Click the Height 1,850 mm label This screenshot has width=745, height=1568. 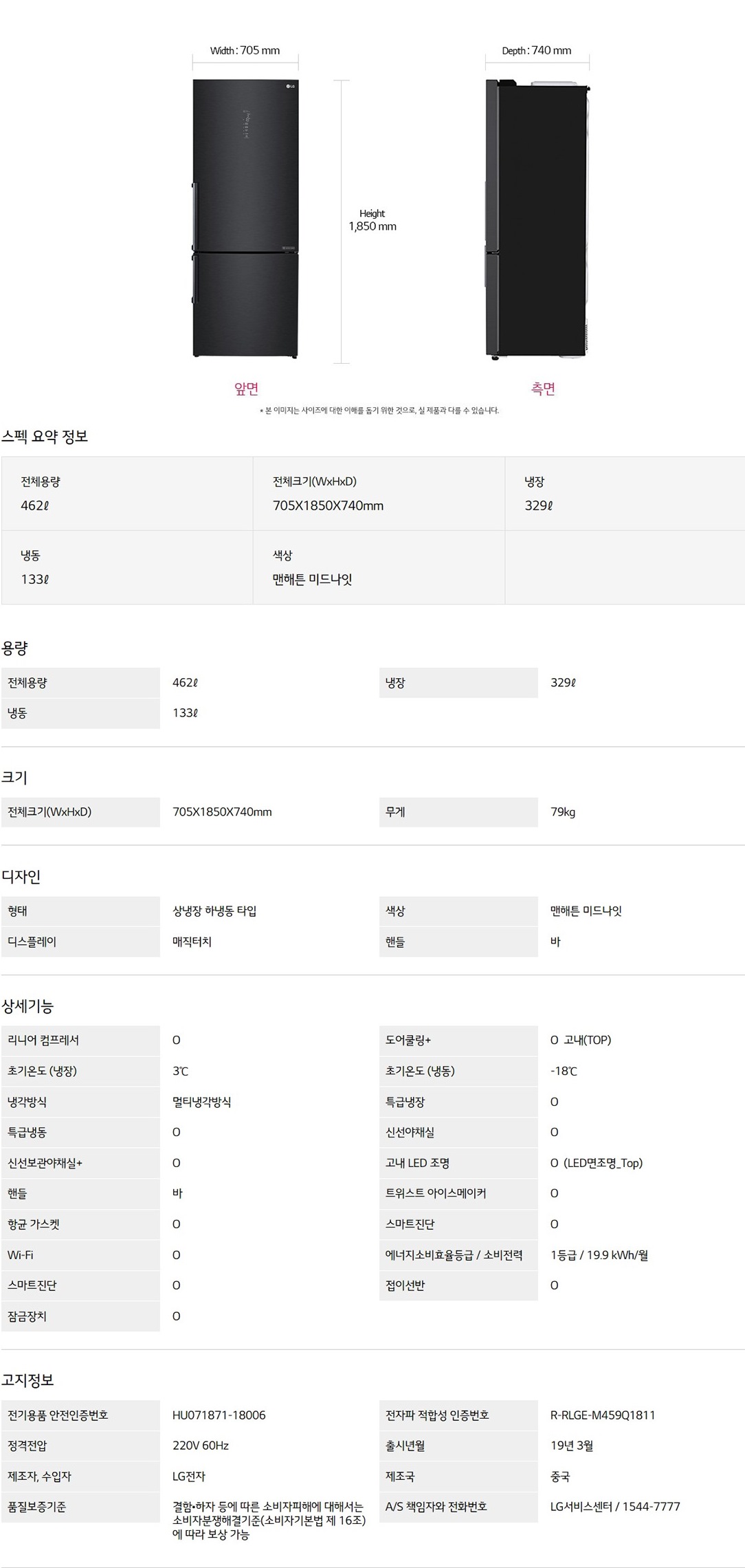372,220
